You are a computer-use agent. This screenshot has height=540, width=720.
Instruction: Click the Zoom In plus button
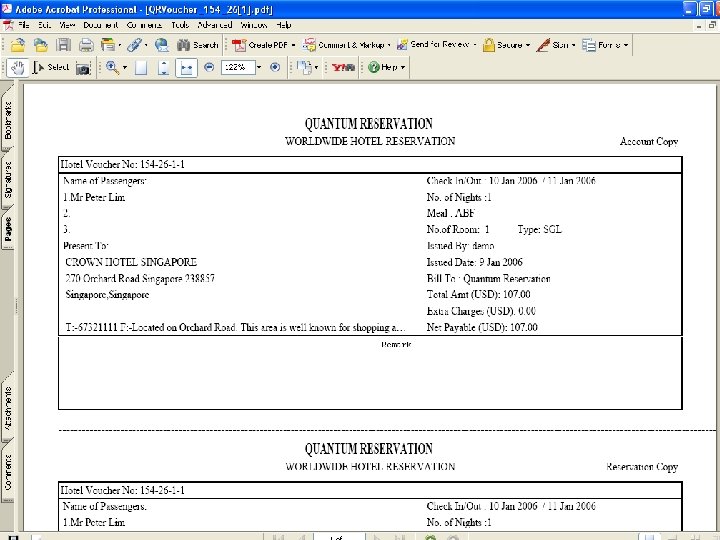275,68
